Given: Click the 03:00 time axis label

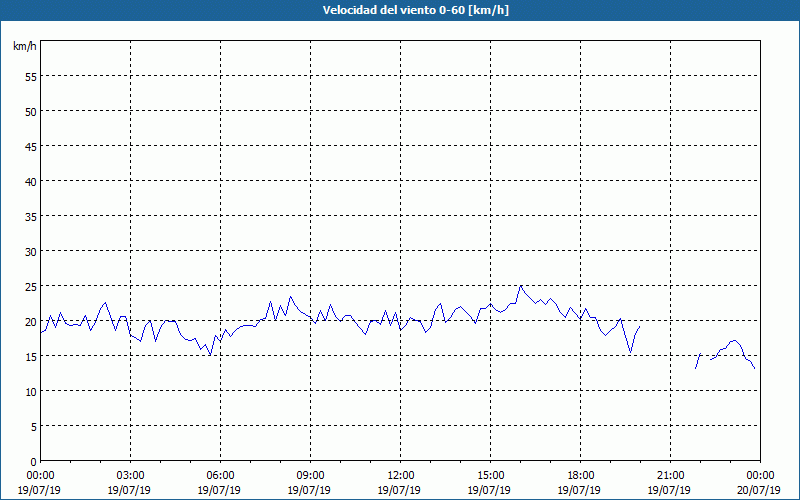Looking at the screenshot, I should (x=130, y=476).
